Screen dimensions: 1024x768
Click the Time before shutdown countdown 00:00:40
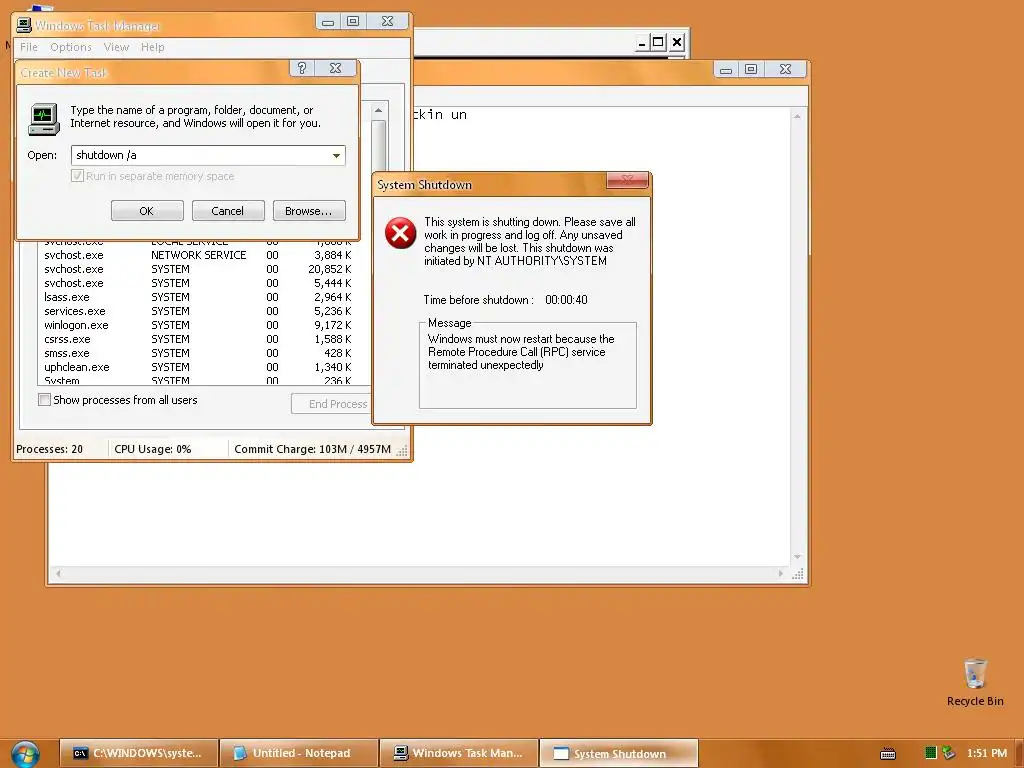[x=566, y=300]
